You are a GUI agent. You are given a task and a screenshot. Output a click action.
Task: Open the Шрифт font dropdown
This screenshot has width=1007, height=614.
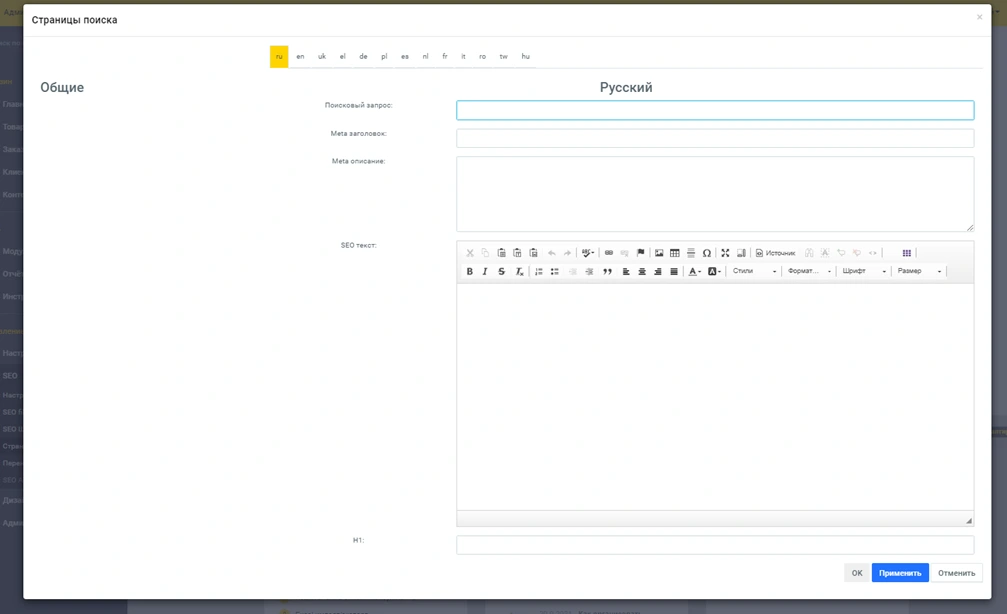pos(864,272)
